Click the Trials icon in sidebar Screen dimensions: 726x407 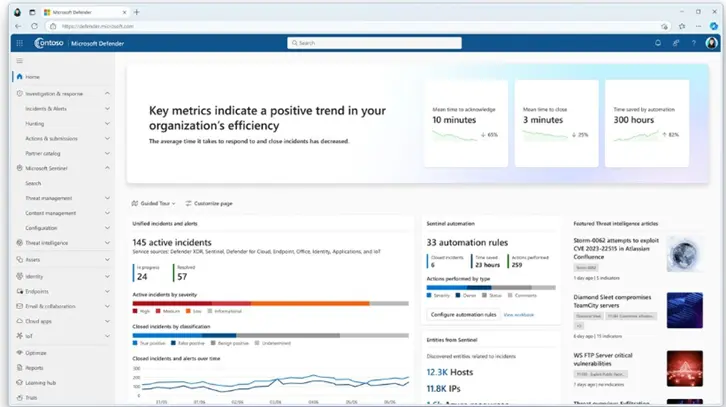coord(19,397)
